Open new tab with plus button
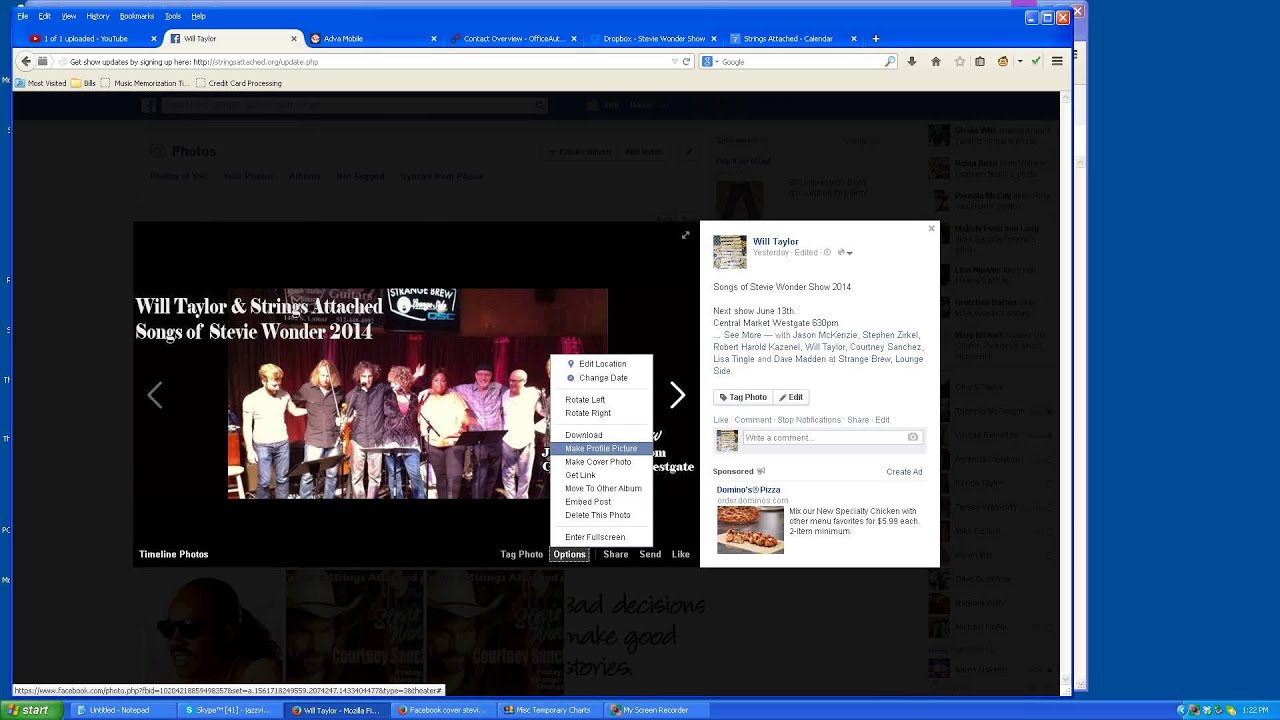 click(876, 38)
